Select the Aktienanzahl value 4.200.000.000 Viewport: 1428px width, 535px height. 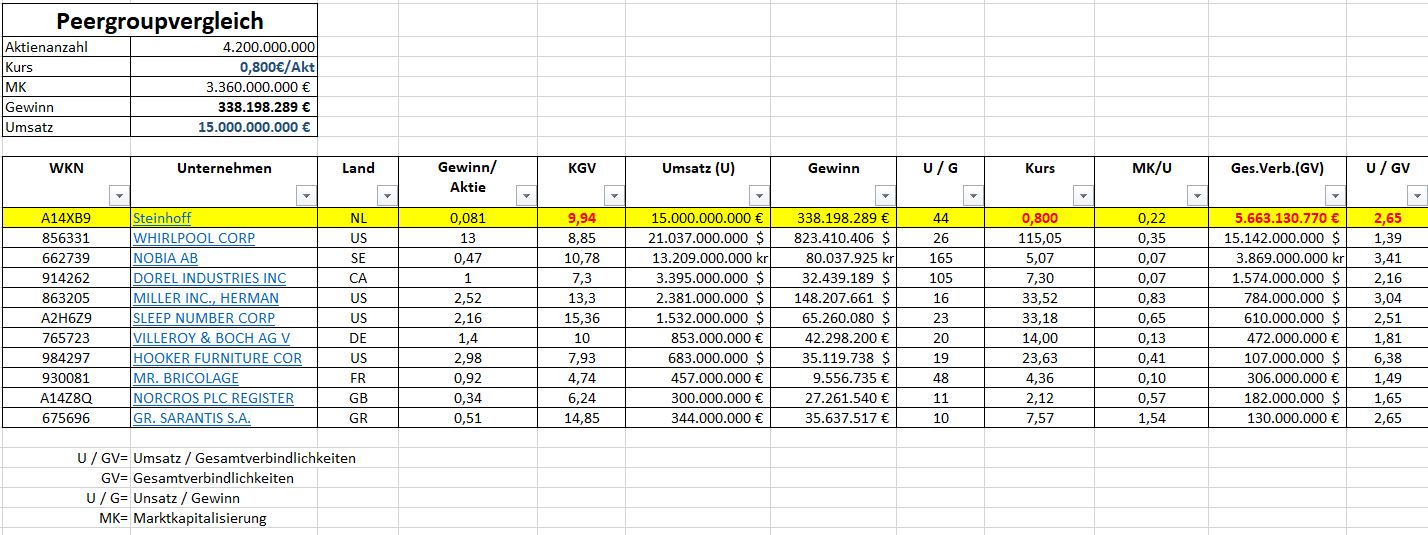tap(224, 47)
